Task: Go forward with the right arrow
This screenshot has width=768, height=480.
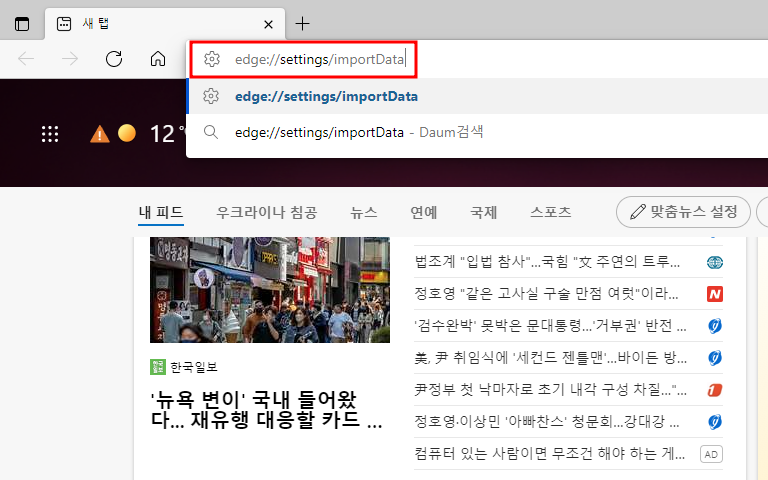Action: [70, 59]
